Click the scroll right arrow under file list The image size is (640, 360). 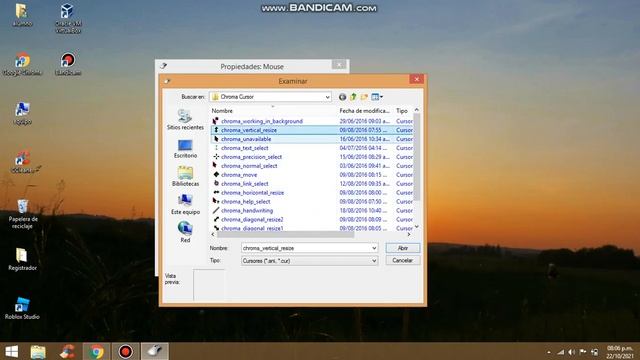click(409, 235)
